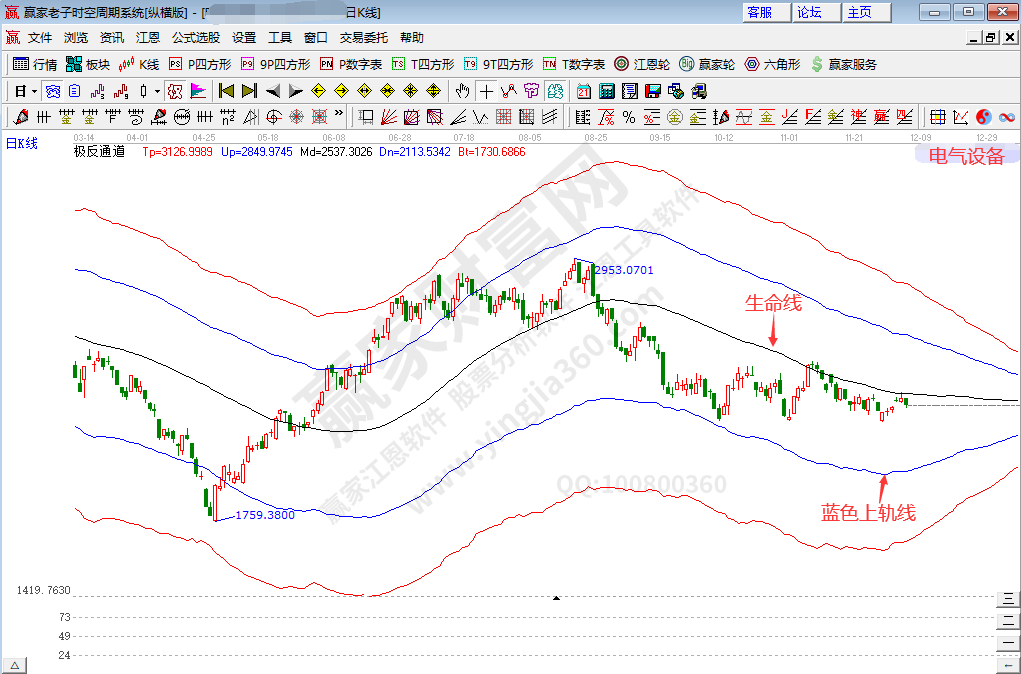Click the 论坛 forum button
The width and height of the screenshot is (1021, 674).
pyautogui.click(x=810, y=12)
